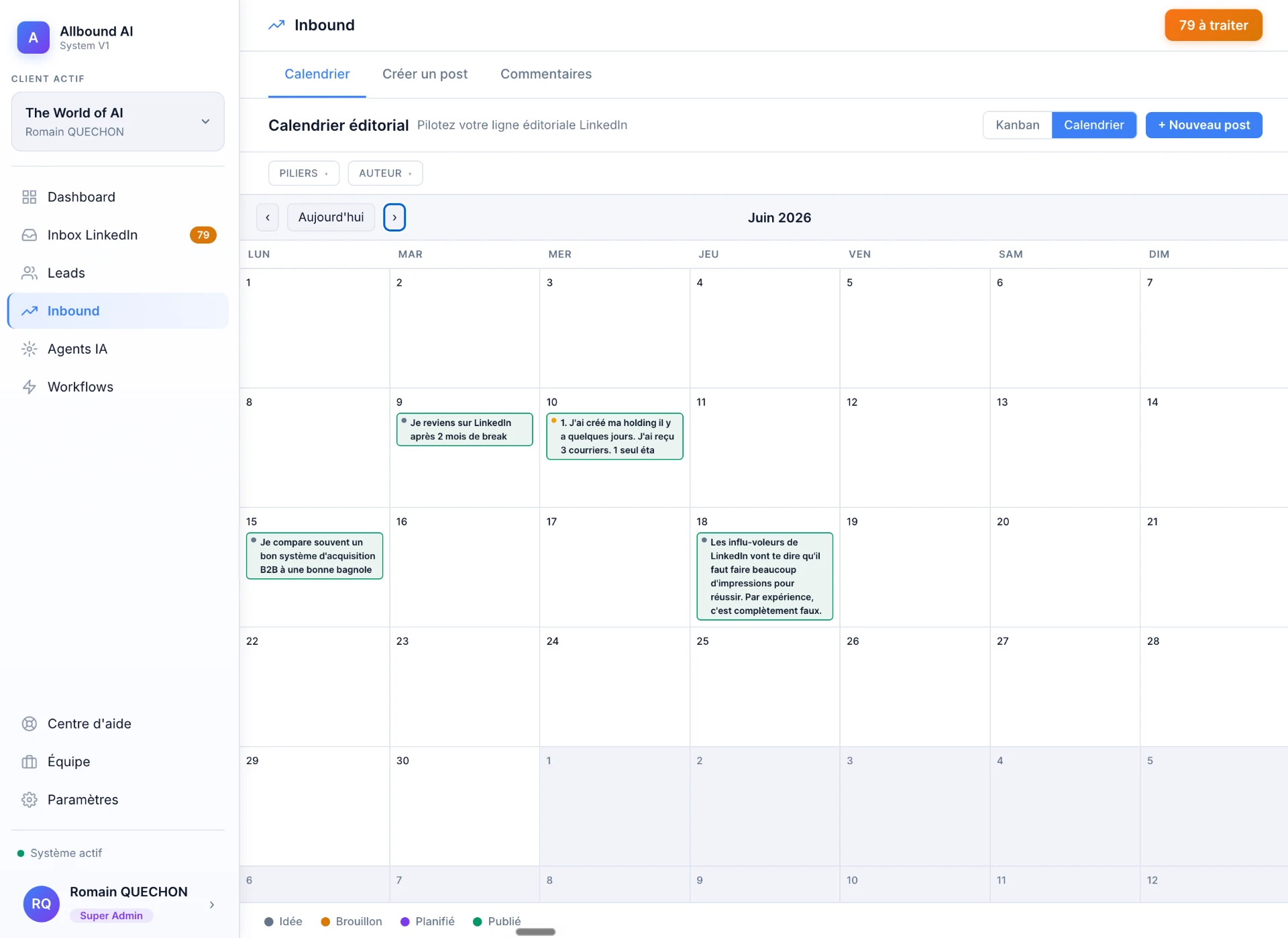Select the Inbound trend icon in sidebar
Viewport: 1288px width, 938px height.
tap(30, 311)
